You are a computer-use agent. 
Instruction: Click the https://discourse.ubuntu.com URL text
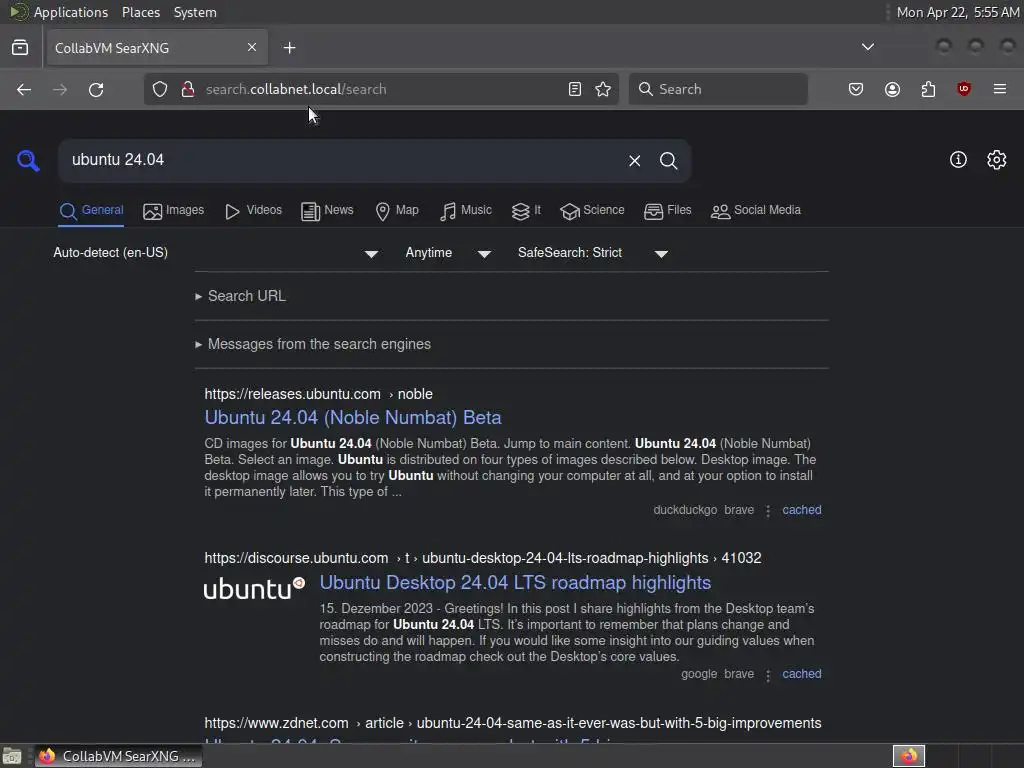[296, 558]
